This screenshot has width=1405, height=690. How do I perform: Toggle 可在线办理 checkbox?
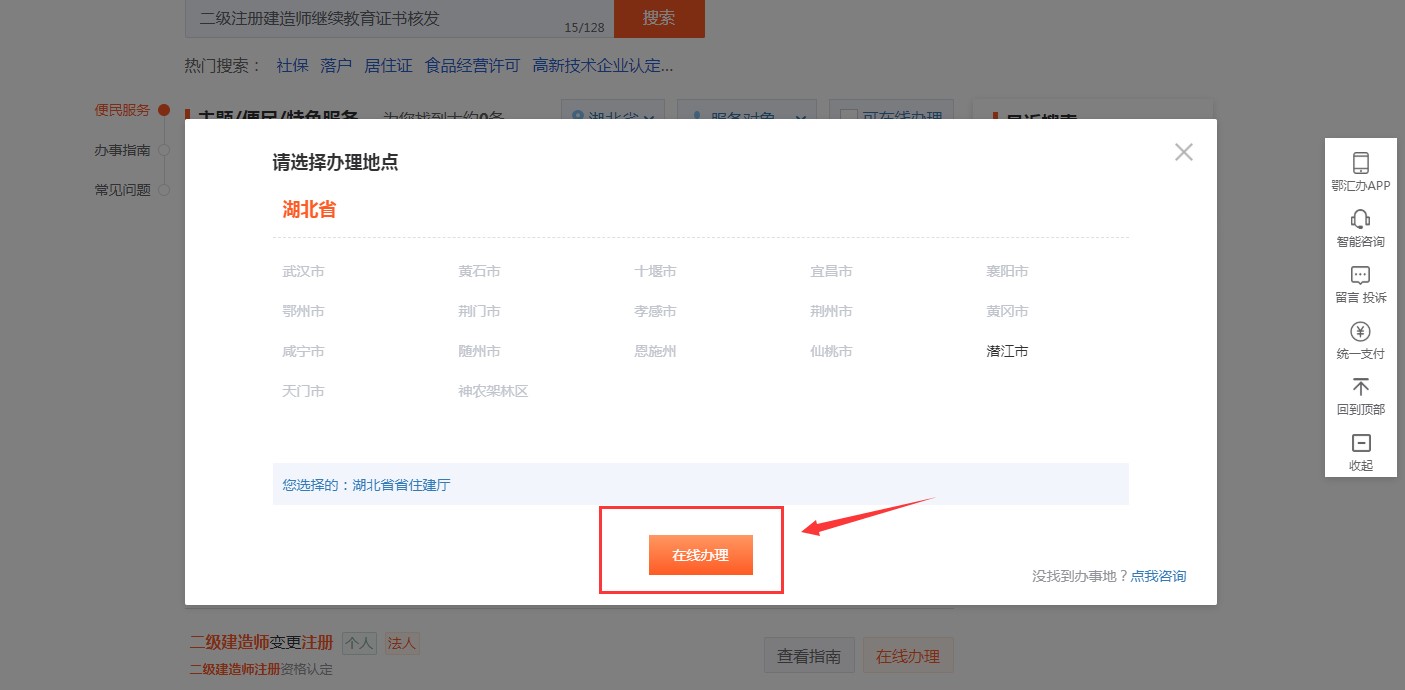pyautogui.click(x=849, y=112)
